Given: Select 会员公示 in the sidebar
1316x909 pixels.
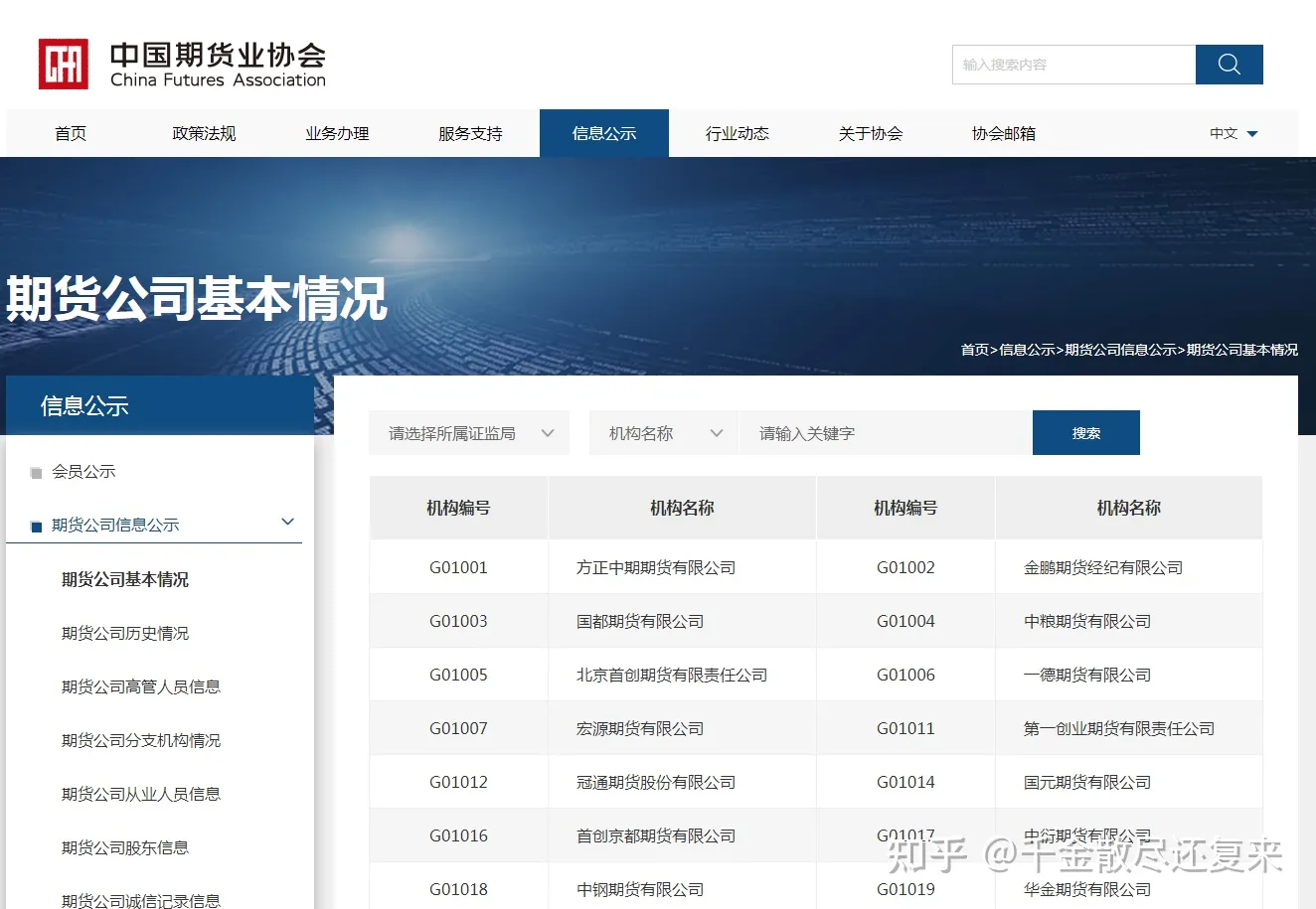Looking at the screenshot, I should pyautogui.click(x=83, y=472).
